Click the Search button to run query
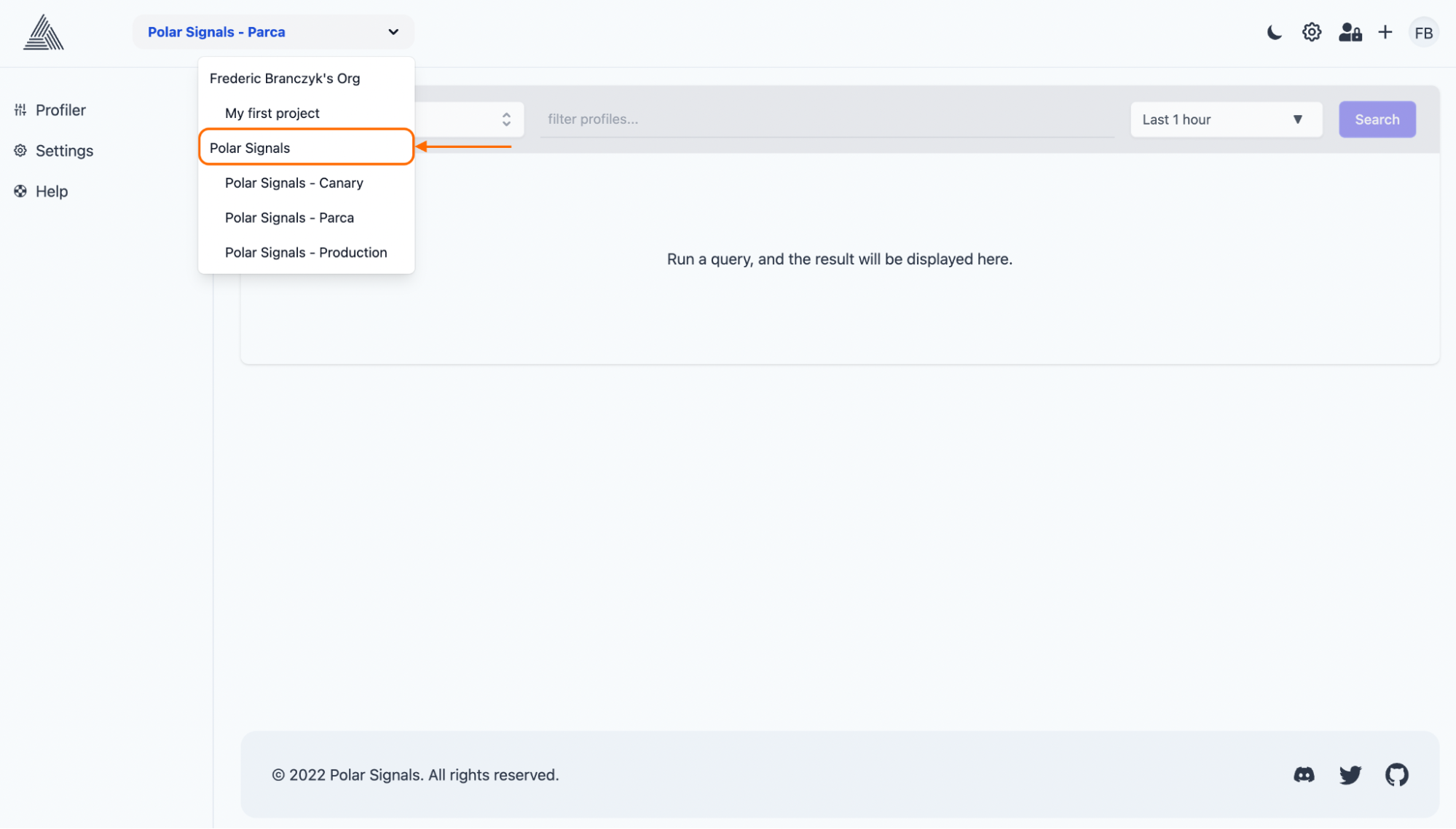 [x=1377, y=119]
